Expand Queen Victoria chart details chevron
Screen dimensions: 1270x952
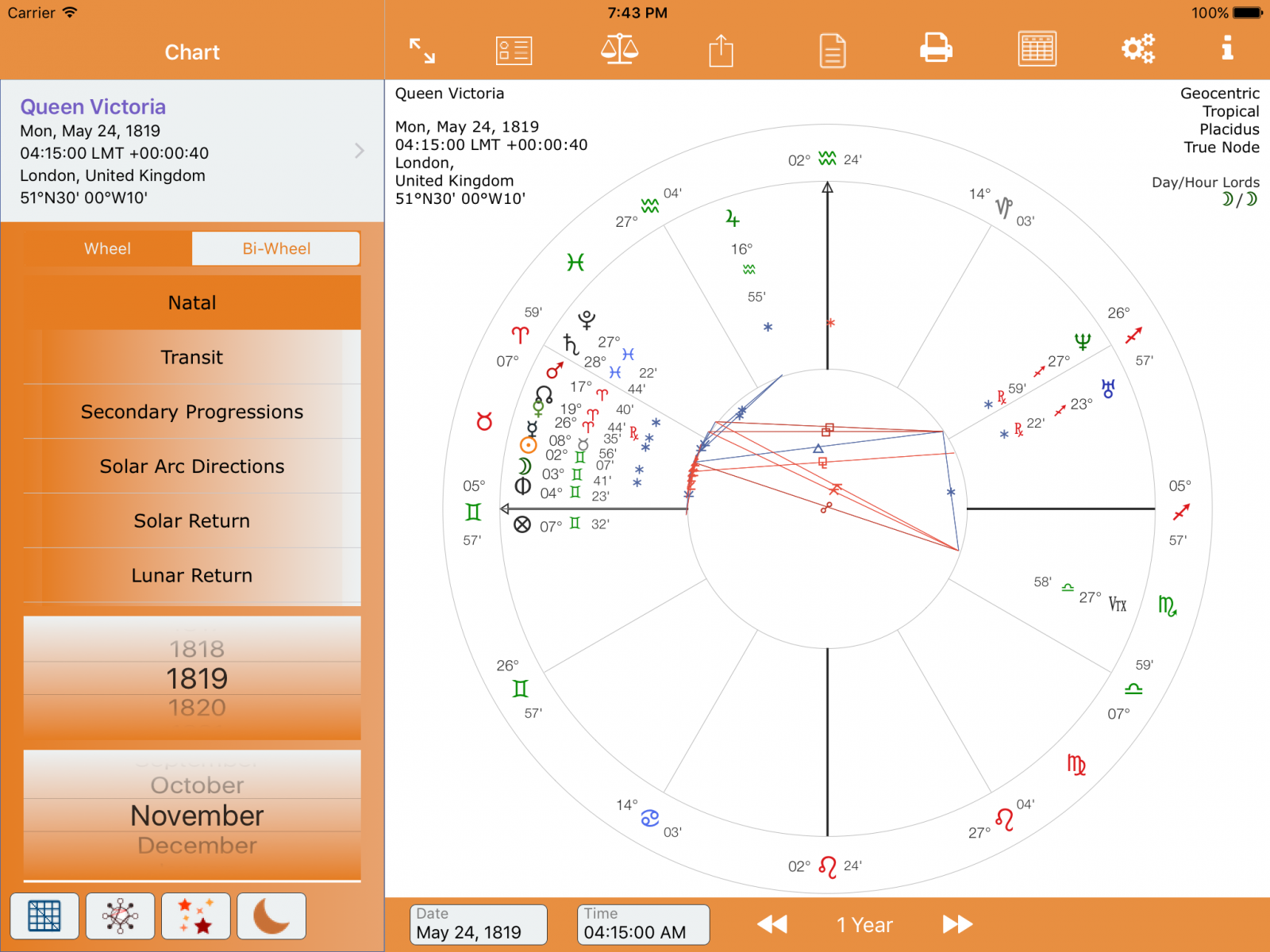(x=360, y=151)
